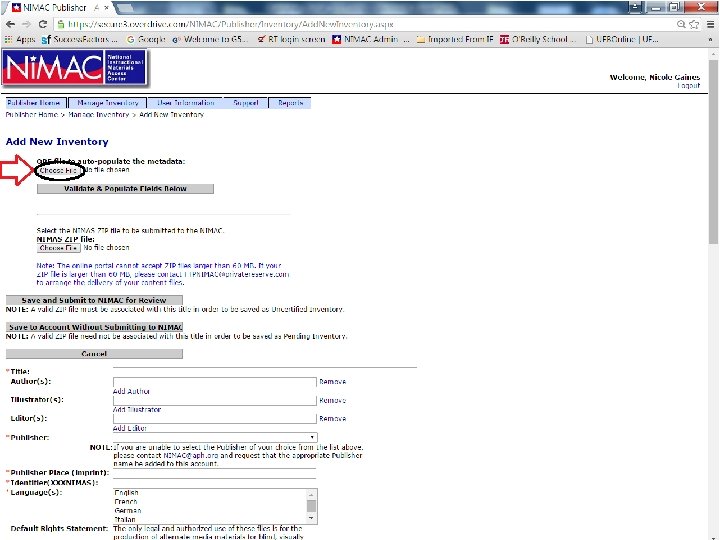Screen dimensions: 720x540
Task: Click Save and Submit to NIMAC for Review
Action: 94,300
